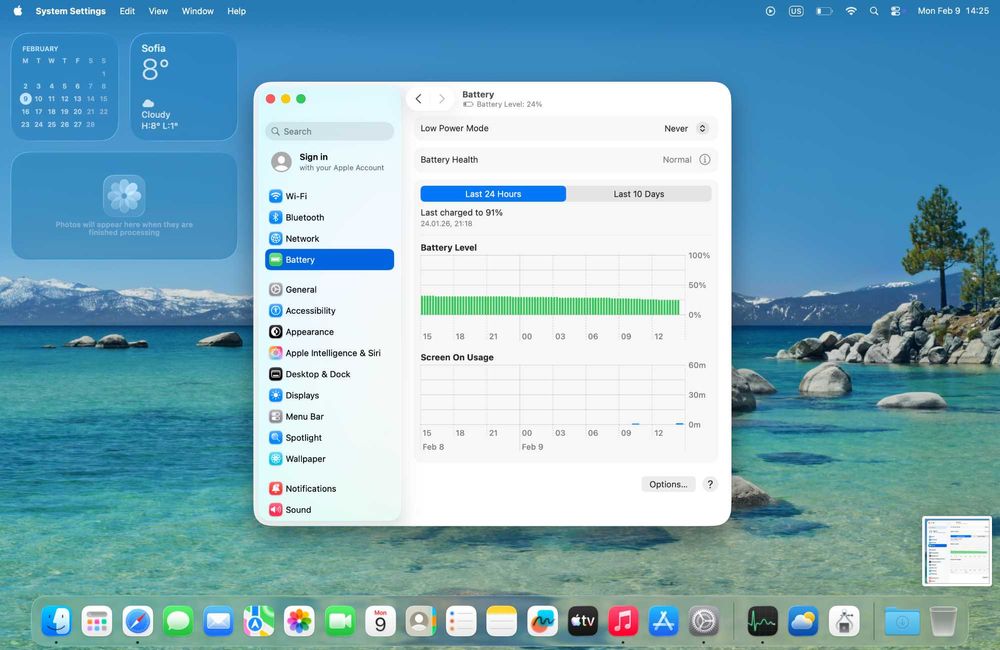Image resolution: width=1000 pixels, height=650 pixels.
Task: Open Apple Intelligence & Siri settings
Action: (x=329, y=353)
